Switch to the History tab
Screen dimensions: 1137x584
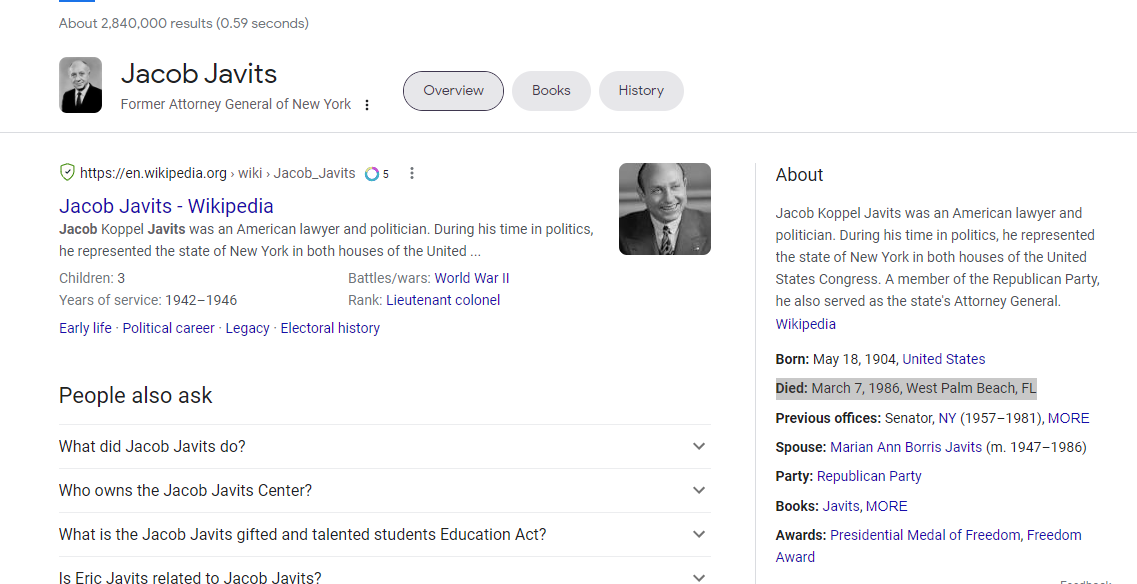tap(641, 91)
